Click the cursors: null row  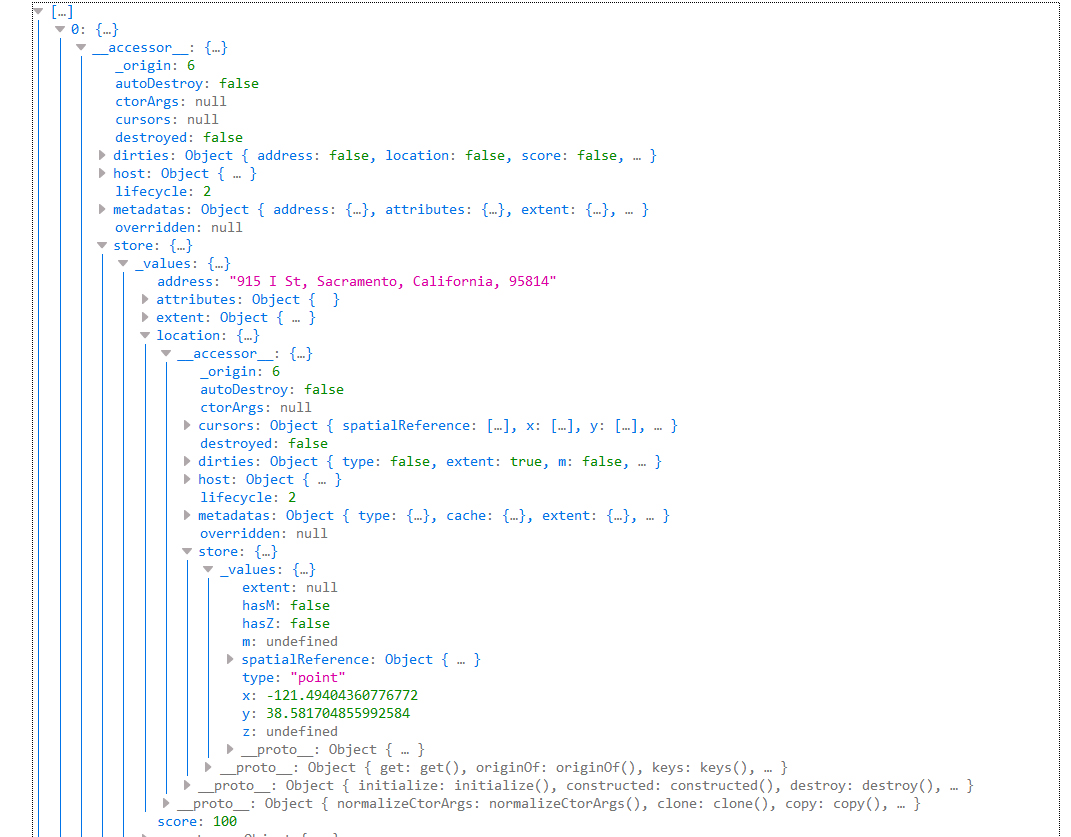tap(167, 120)
